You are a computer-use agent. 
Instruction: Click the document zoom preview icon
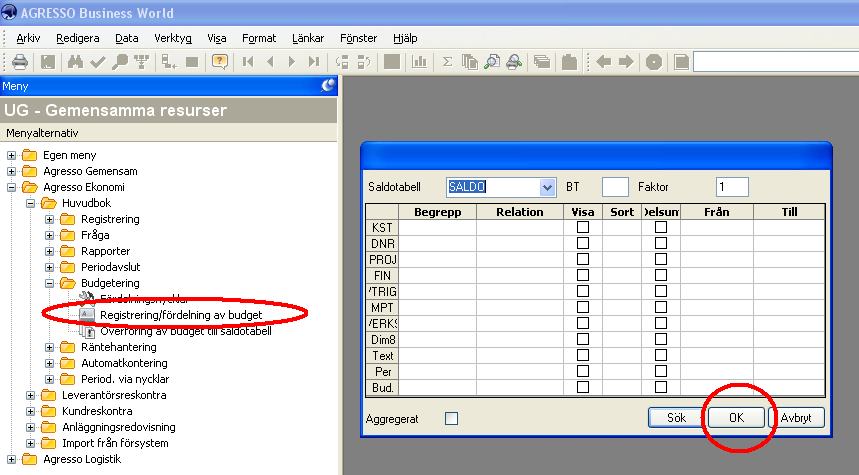pos(492,62)
